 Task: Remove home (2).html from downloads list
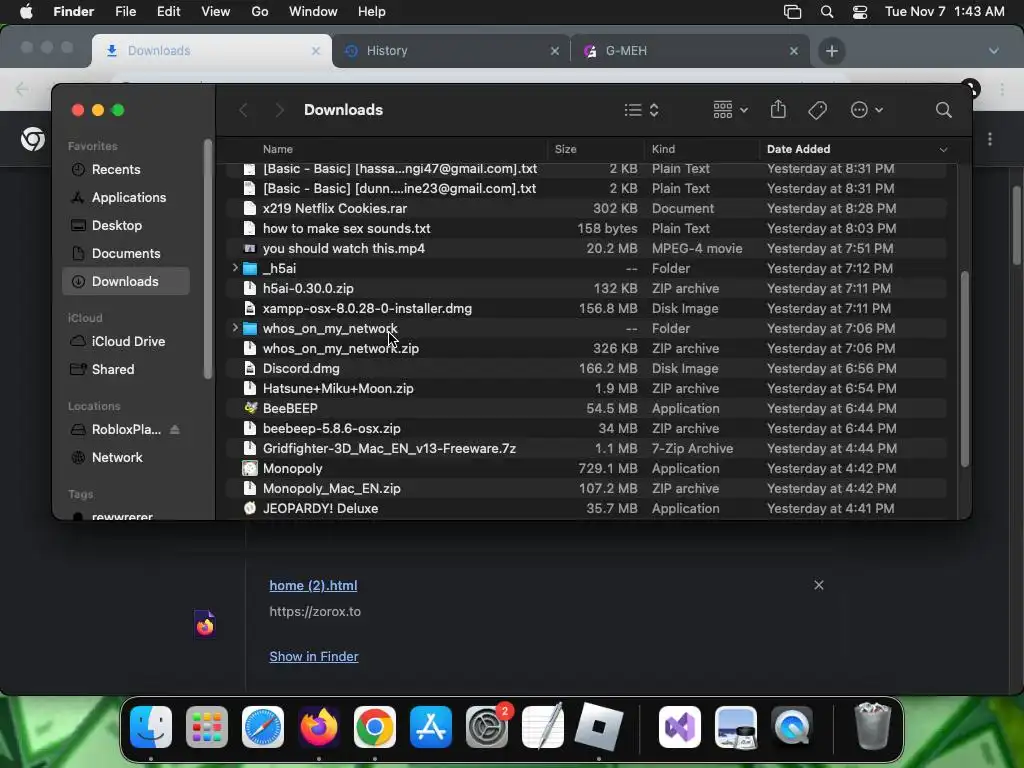click(818, 585)
